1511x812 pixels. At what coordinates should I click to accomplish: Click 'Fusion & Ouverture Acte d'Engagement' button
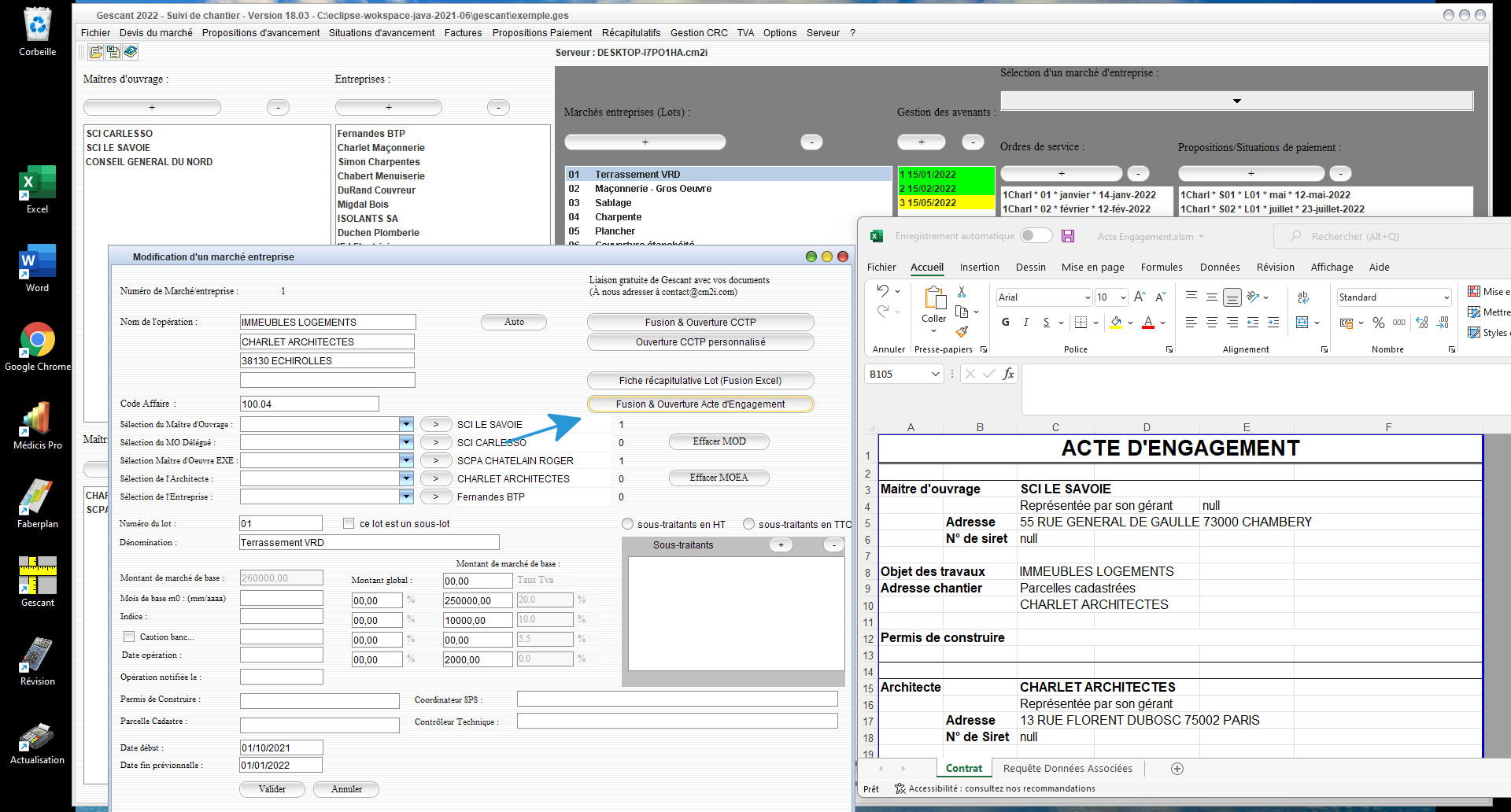pyautogui.click(x=700, y=404)
